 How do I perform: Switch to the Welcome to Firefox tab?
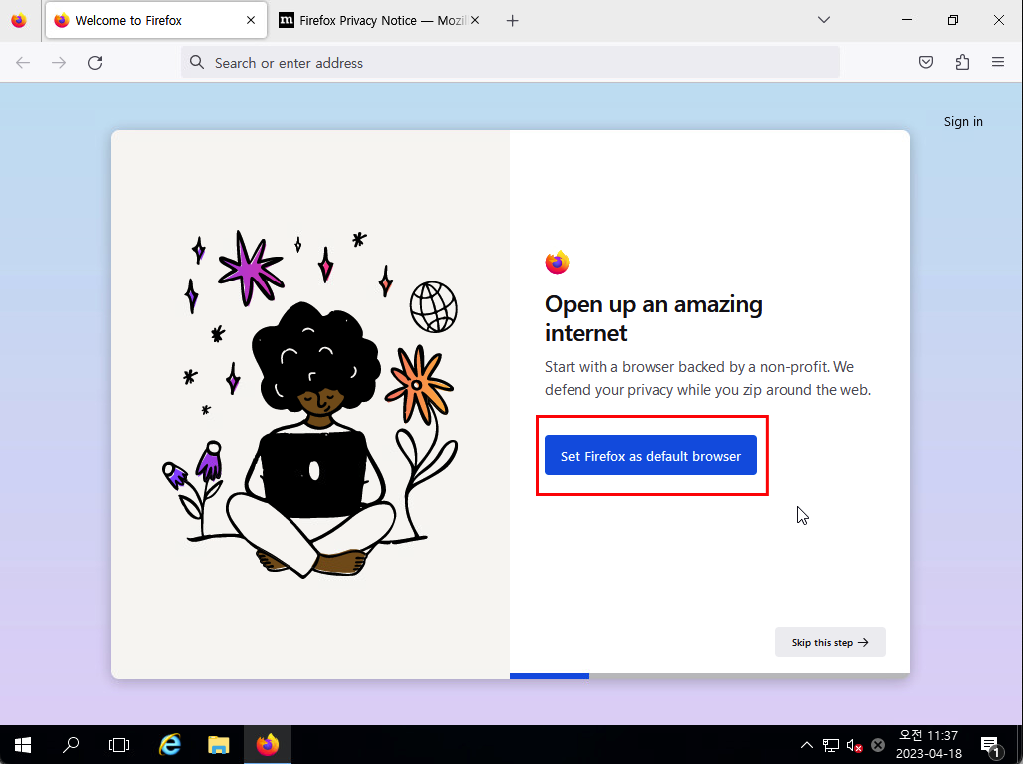coord(157,20)
